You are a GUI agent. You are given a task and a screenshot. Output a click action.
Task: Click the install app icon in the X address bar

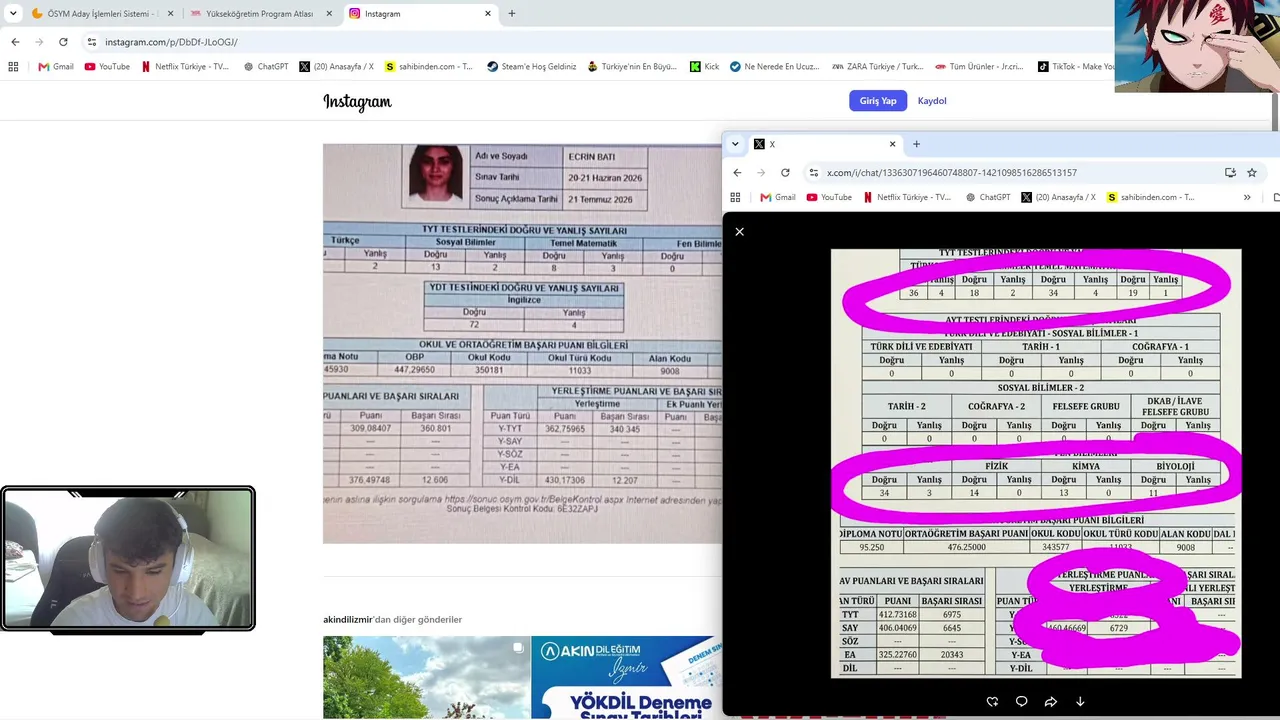coord(1230,172)
